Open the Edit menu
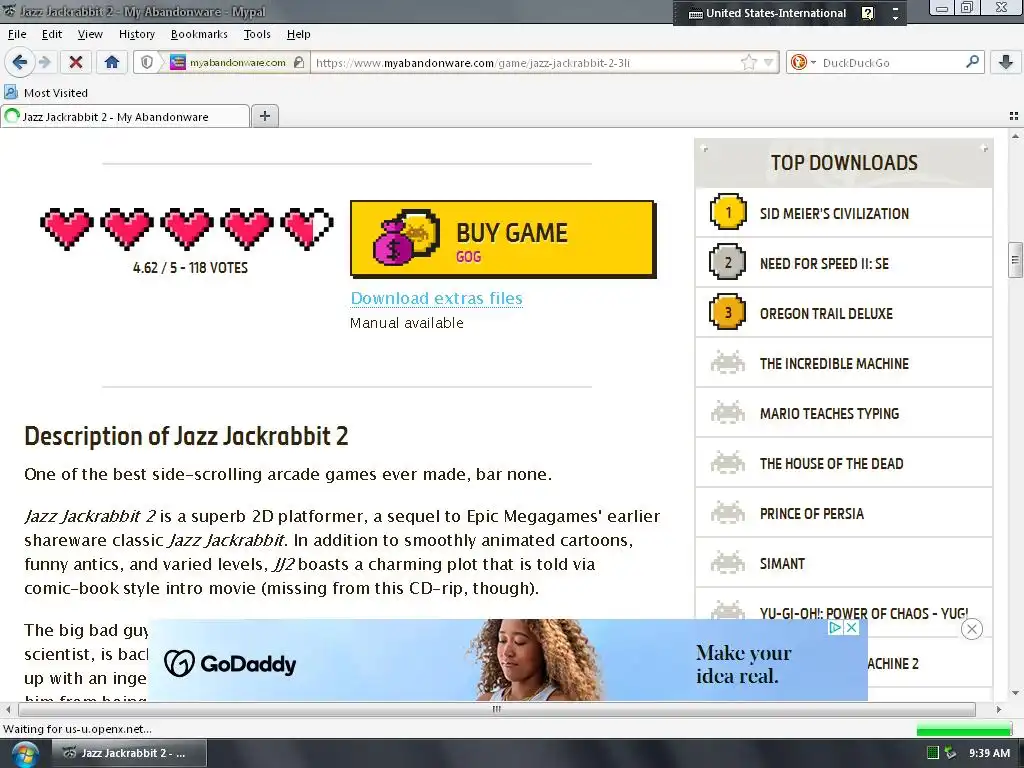Viewport: 1024px width, 768px height. 52,34
